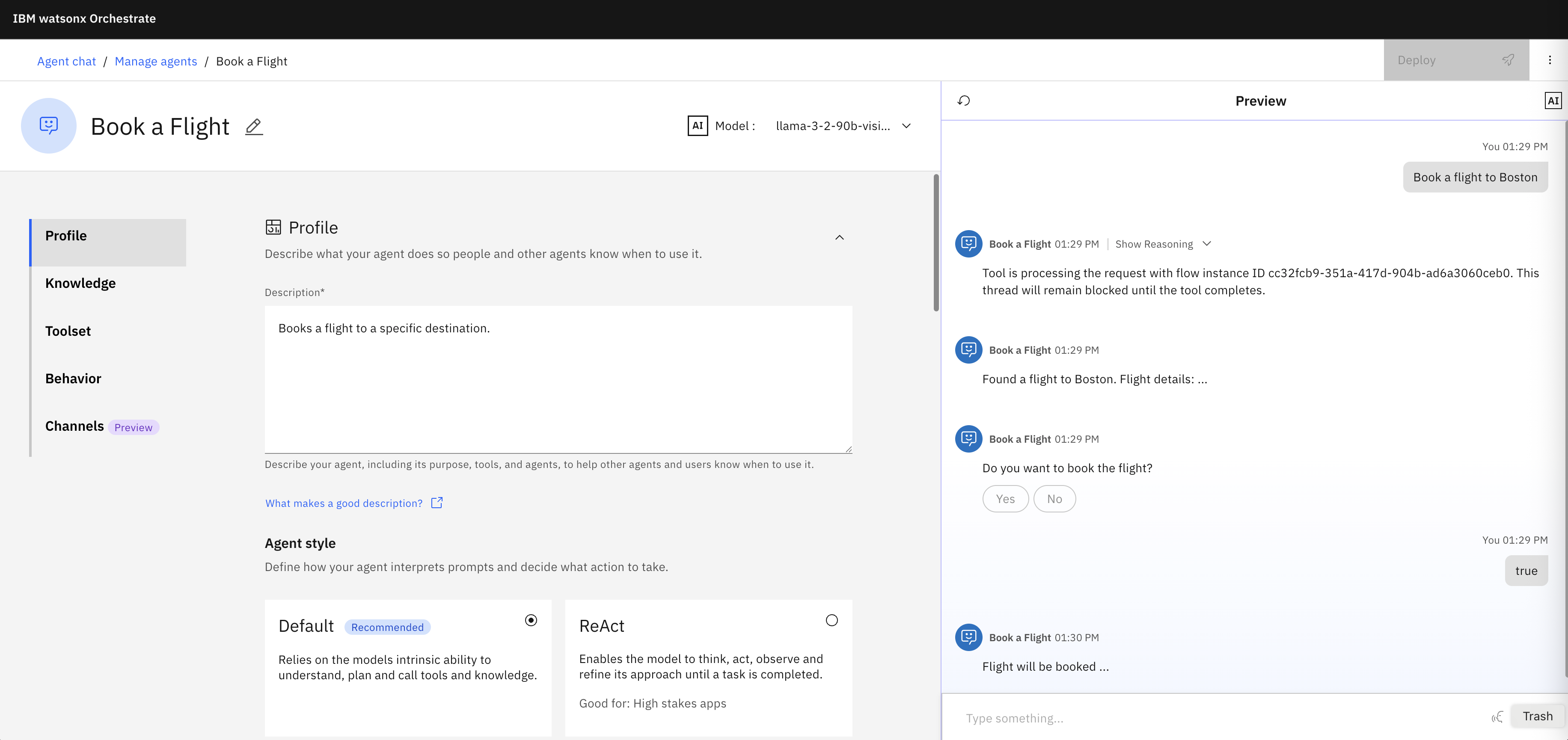Click the agent avatar on 'Tool is processing' message
This screenshot has width=1568, height=740.
click(968, 244)
